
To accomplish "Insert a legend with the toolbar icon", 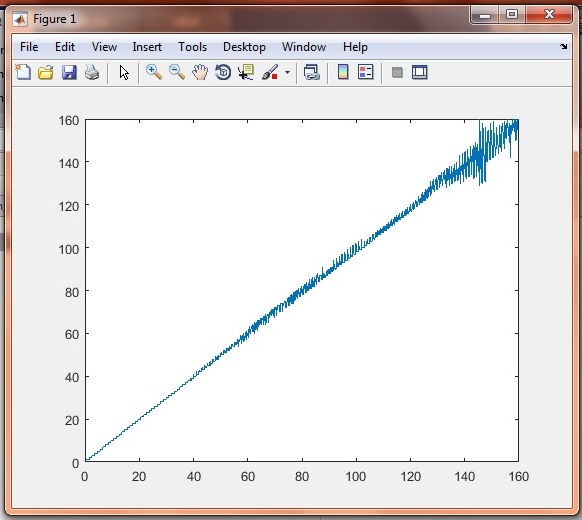I will point(366,72).
